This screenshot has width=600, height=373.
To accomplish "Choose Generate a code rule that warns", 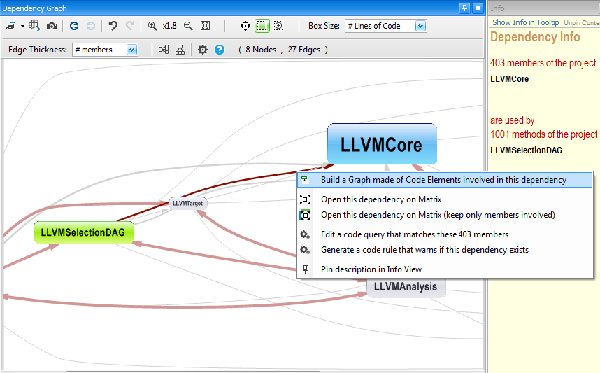I will (425, 250).
